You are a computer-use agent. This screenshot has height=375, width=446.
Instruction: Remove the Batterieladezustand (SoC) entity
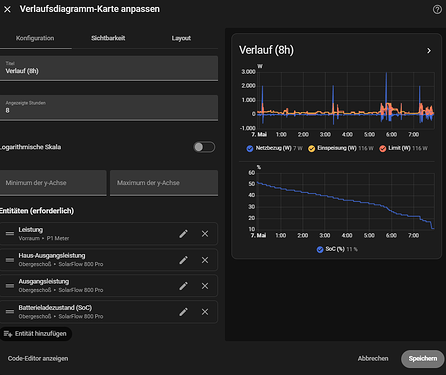point(205,312)
